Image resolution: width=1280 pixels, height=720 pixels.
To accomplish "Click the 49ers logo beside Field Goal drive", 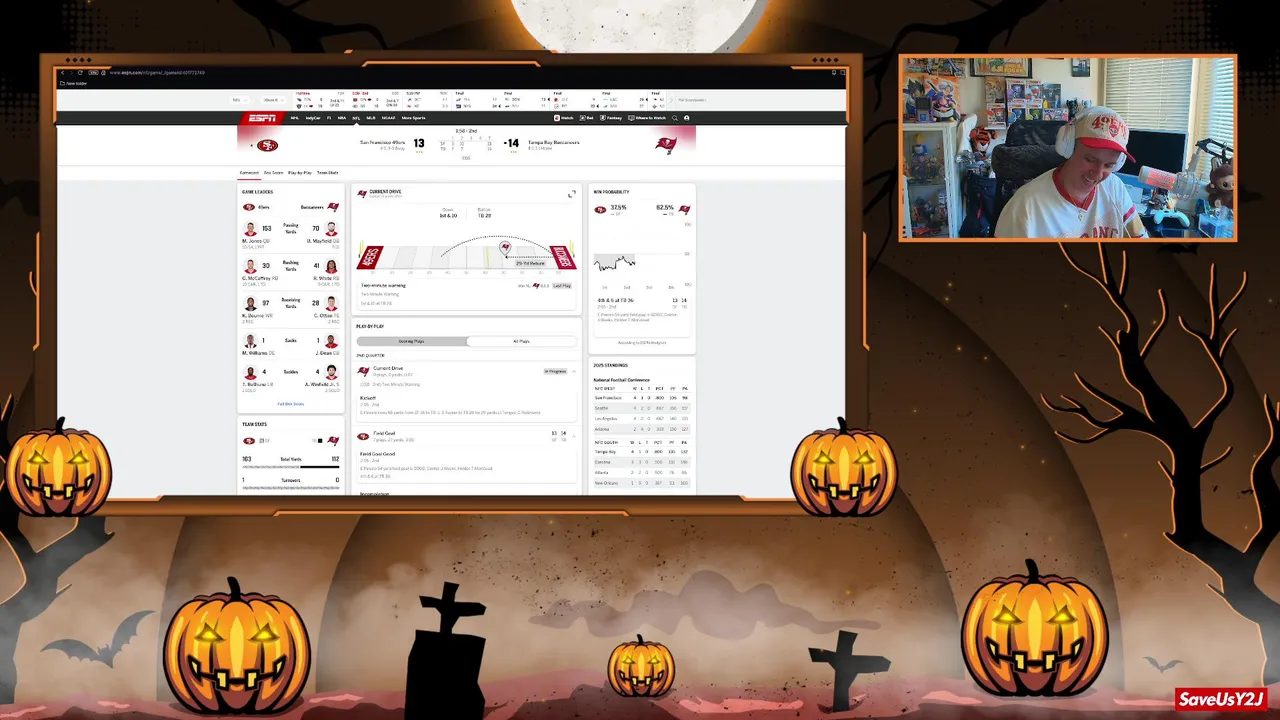I will click(x=363, y=436).
